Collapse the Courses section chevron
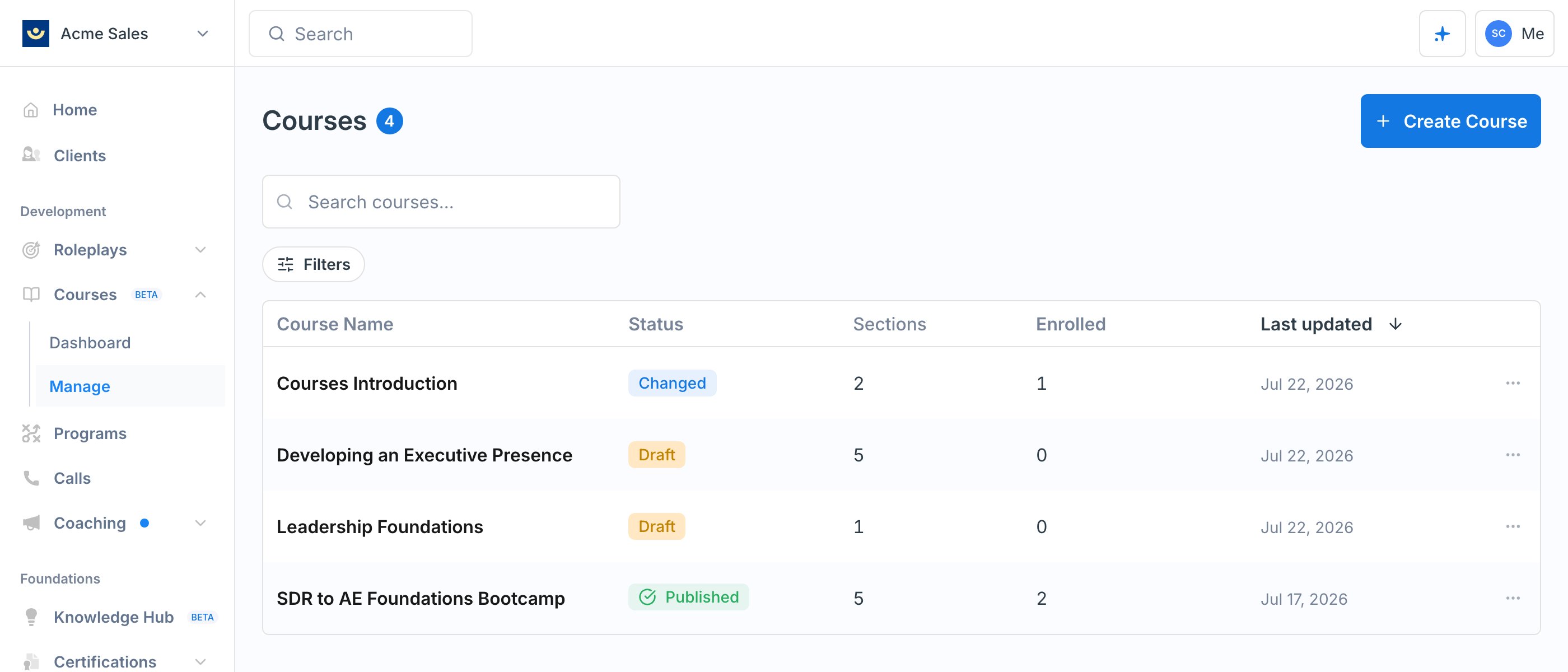The image size is (1568, 672). tap(200, 295)
